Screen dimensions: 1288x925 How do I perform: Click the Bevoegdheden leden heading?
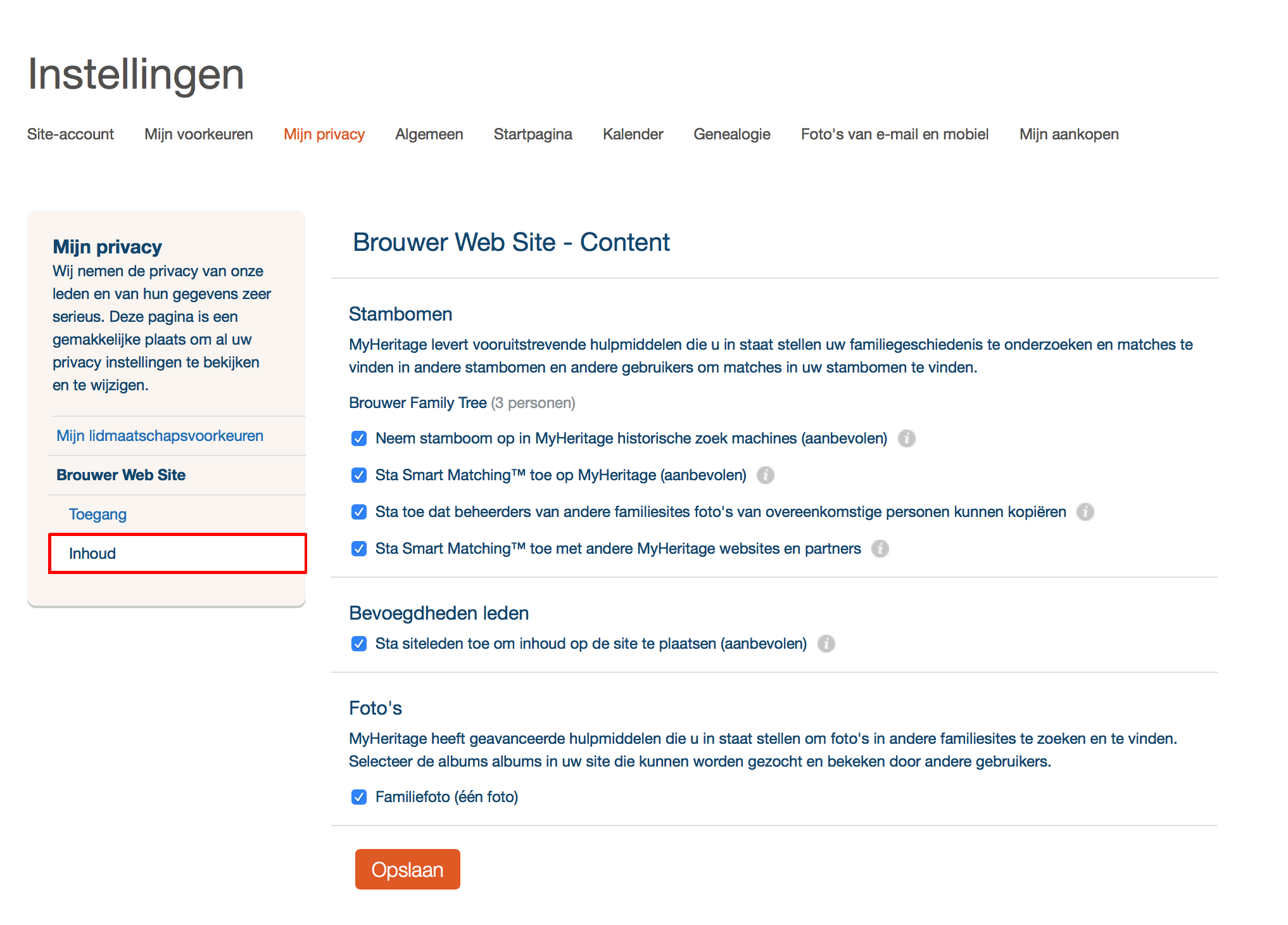pos(439,613)
